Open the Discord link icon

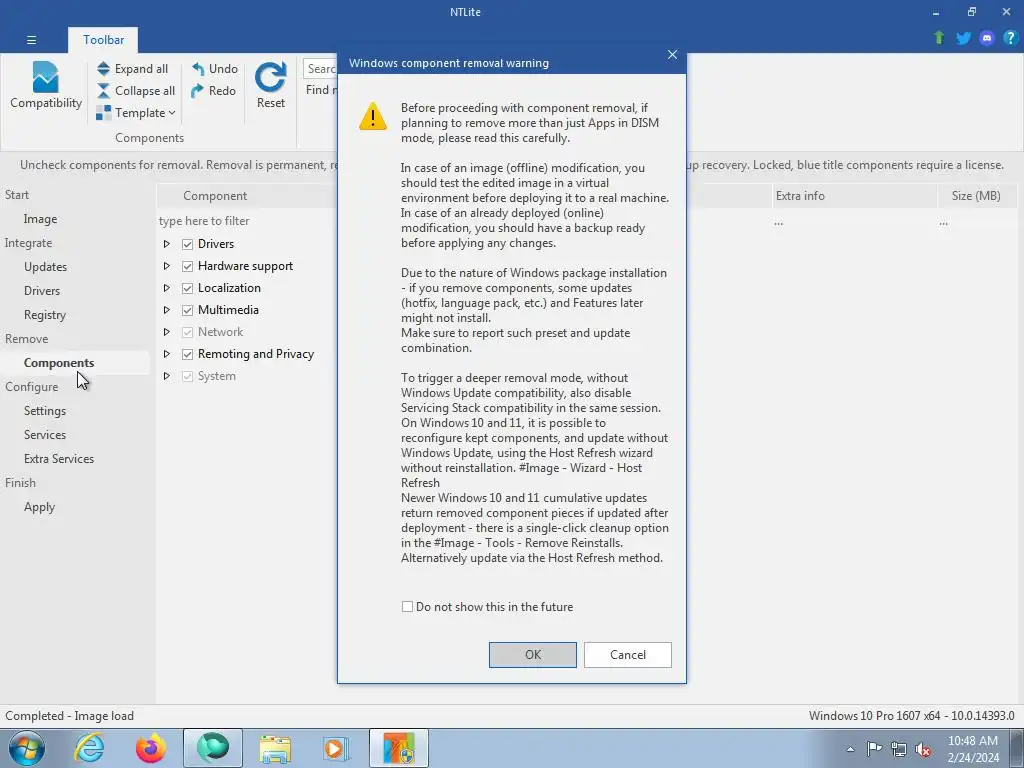coord(987,38)
